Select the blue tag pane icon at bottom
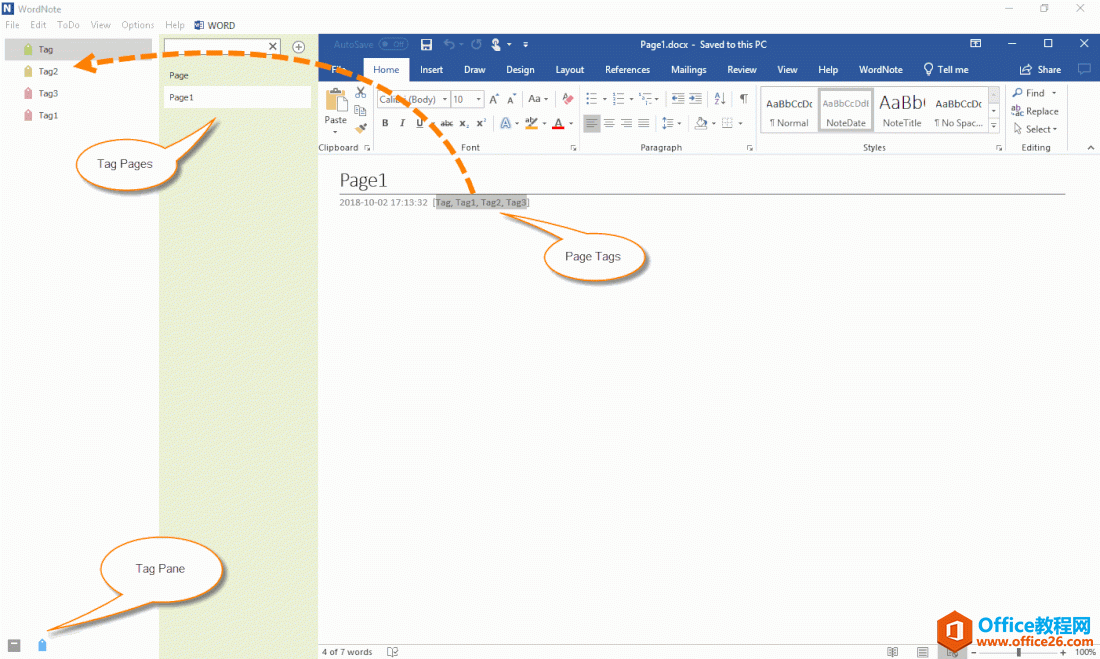Viewport: 1100px width, 659px height. click(x=42, y=645)
